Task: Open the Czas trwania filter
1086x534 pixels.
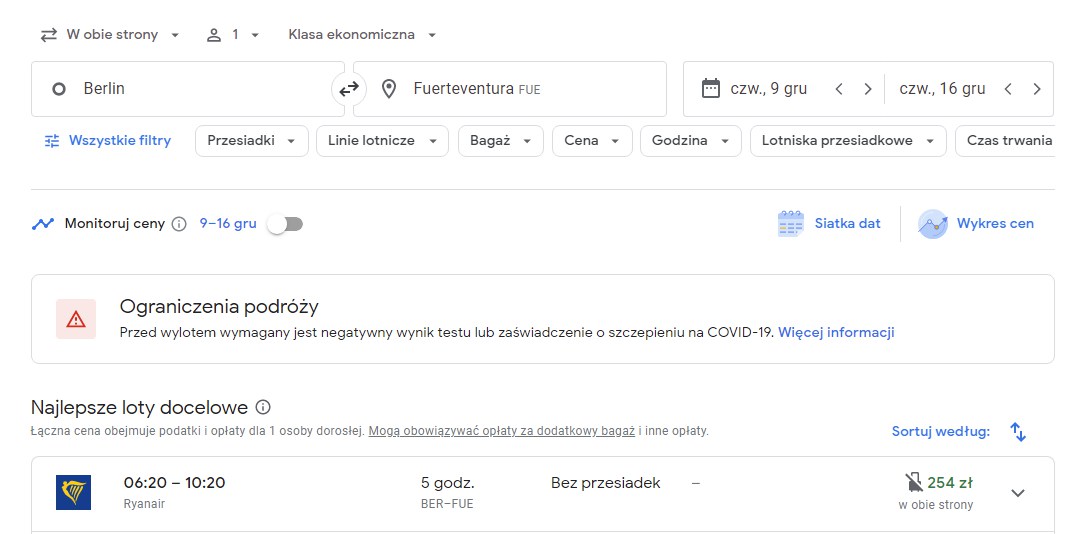Action: (1006, 141)
